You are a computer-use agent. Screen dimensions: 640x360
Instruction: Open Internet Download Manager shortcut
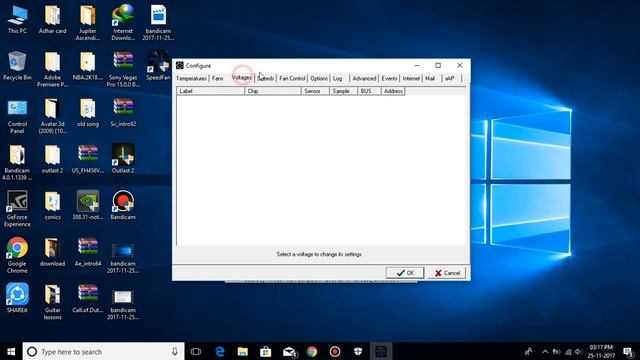[123, 22]
